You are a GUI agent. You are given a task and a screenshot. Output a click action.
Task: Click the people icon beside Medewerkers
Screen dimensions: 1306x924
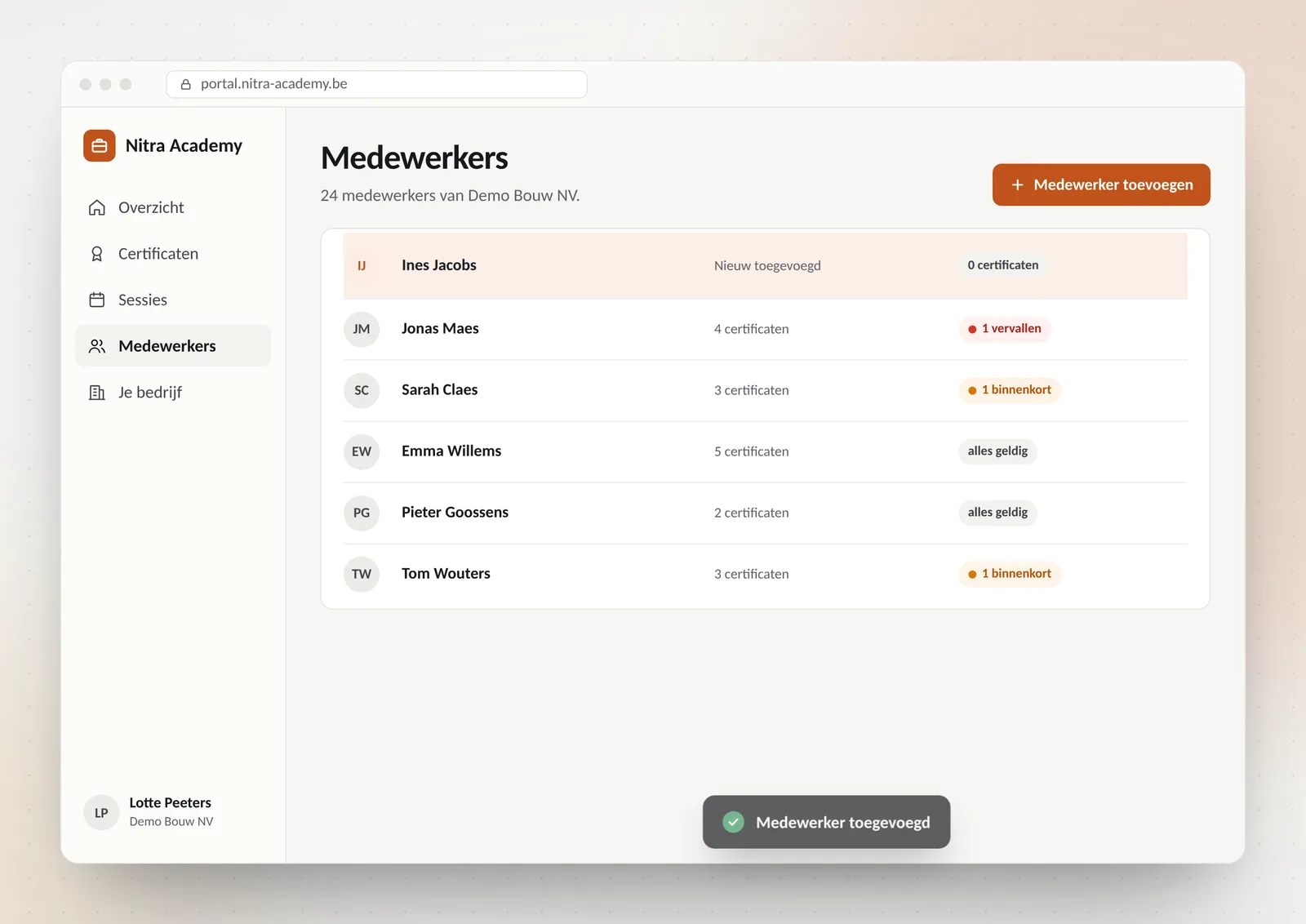pos(97,346)
